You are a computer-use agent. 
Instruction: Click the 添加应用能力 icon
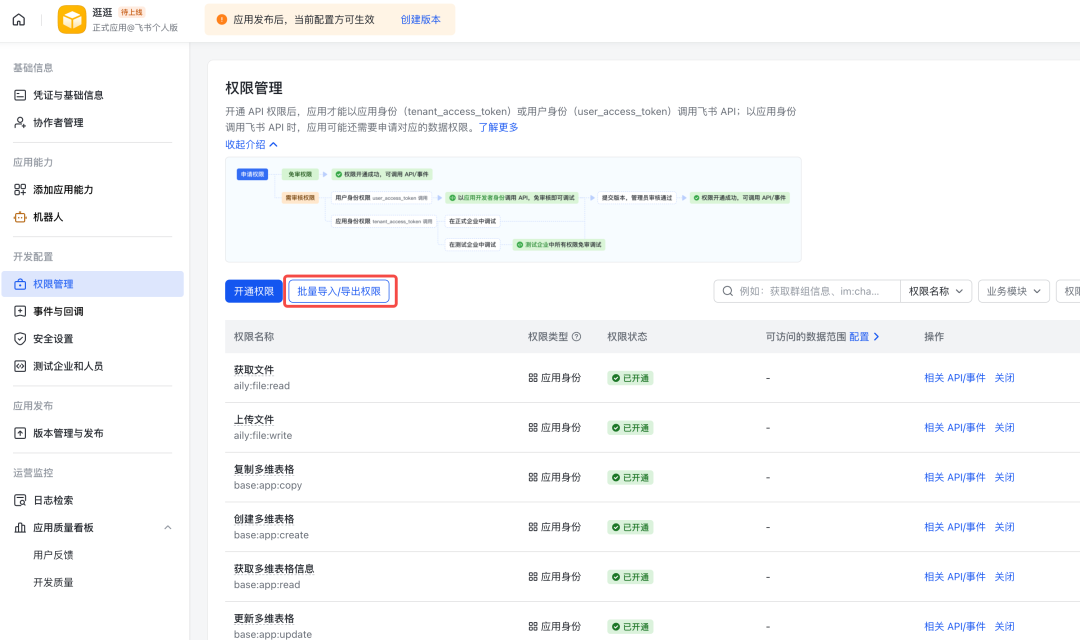click(x=21, y=189)
